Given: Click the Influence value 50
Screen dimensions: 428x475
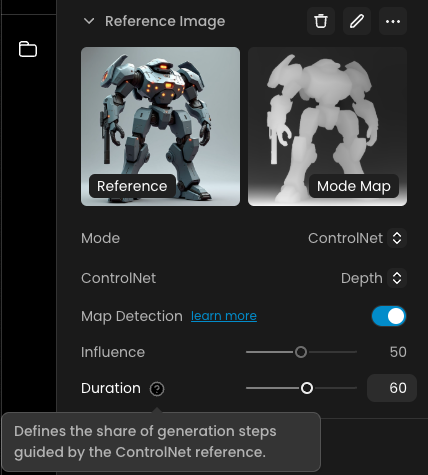Looking at the screenshot, I should [x=398, y=352].
